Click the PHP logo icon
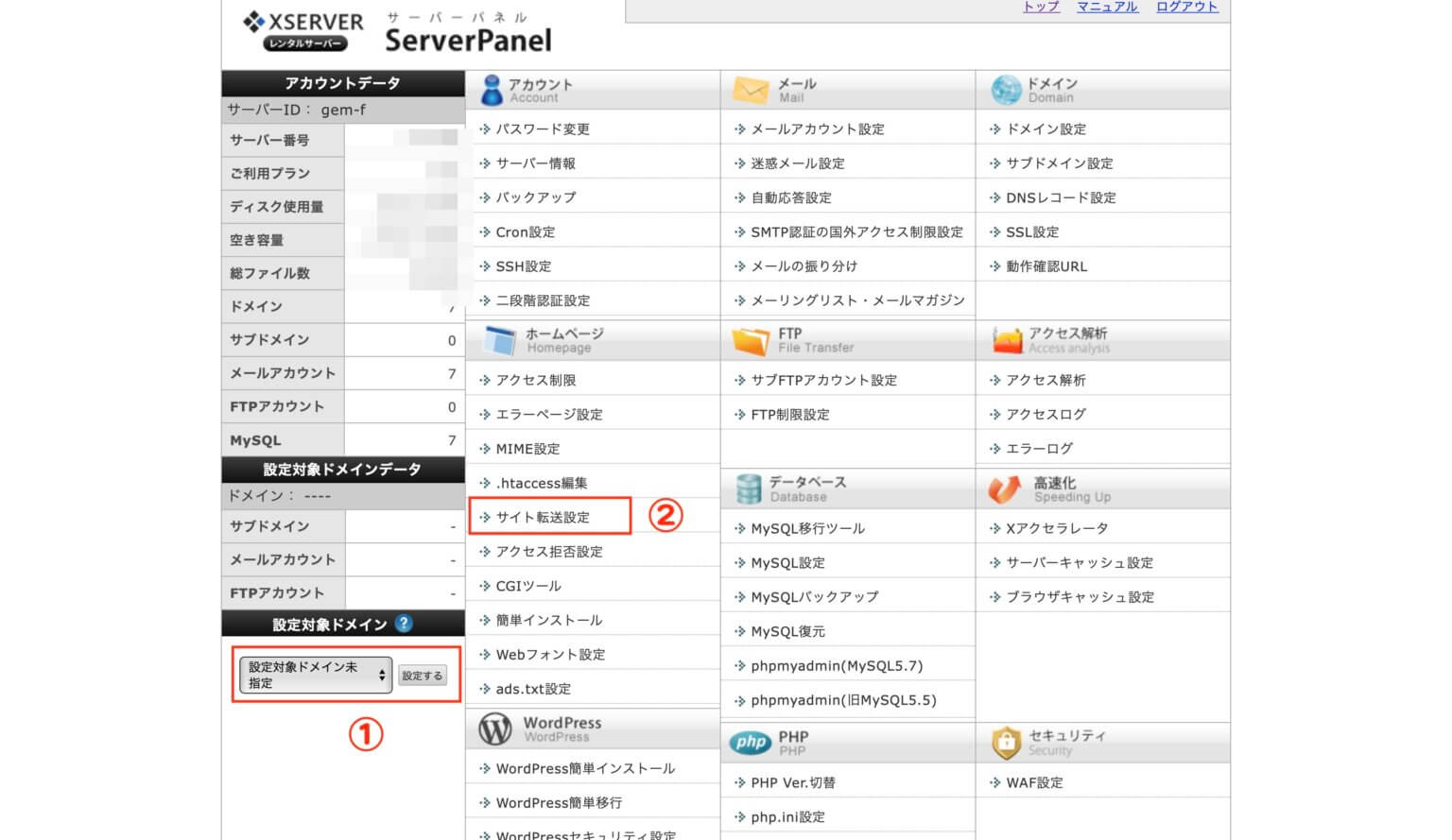The width and height of the screenshot is (1452, 840). pyautogui.click(x=751, y=743)
